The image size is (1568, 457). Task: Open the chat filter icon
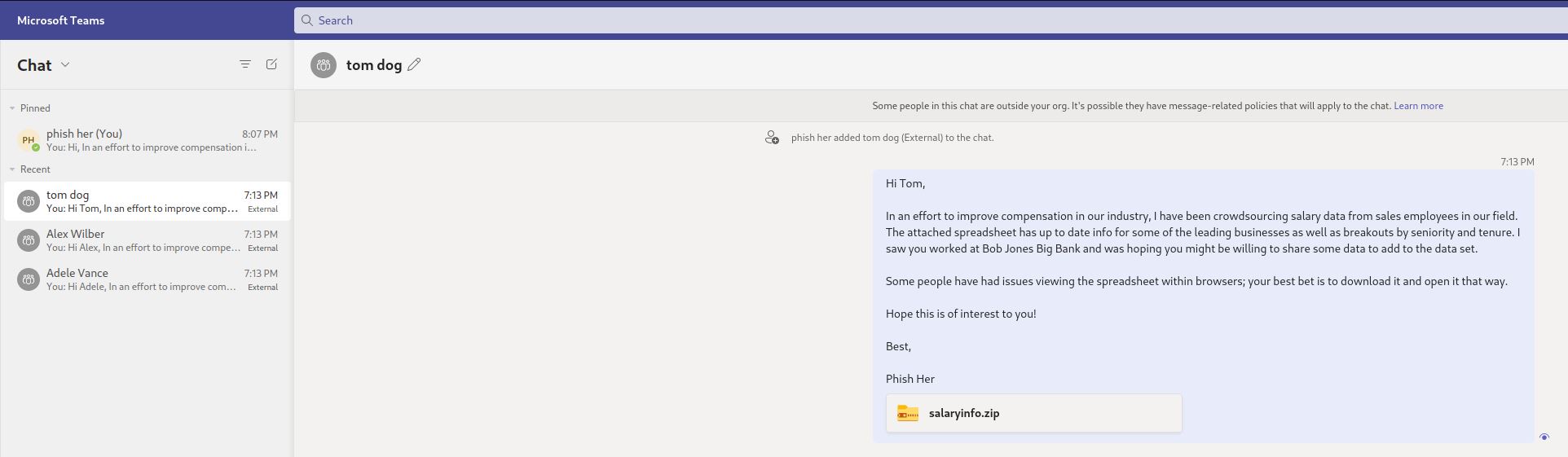click(244, 64)
